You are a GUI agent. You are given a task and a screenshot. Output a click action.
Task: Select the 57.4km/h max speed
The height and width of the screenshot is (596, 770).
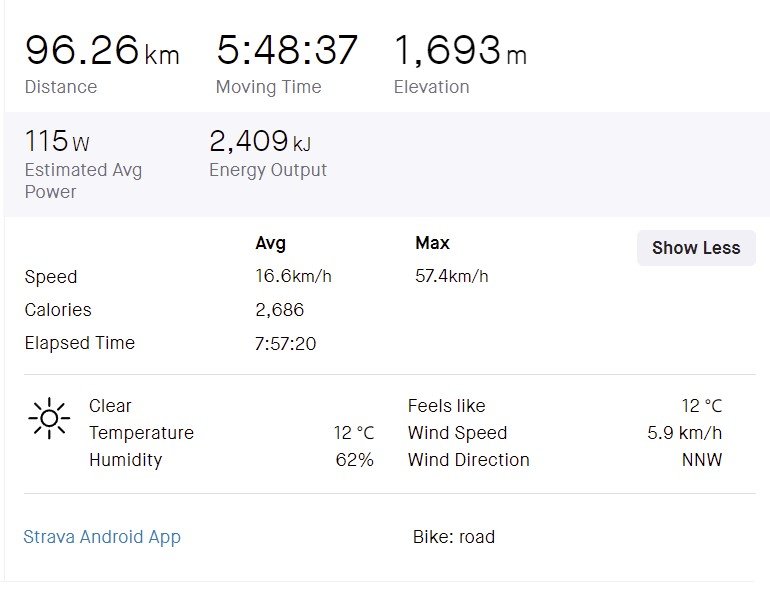pyautogui.click(x=452, y=276)
